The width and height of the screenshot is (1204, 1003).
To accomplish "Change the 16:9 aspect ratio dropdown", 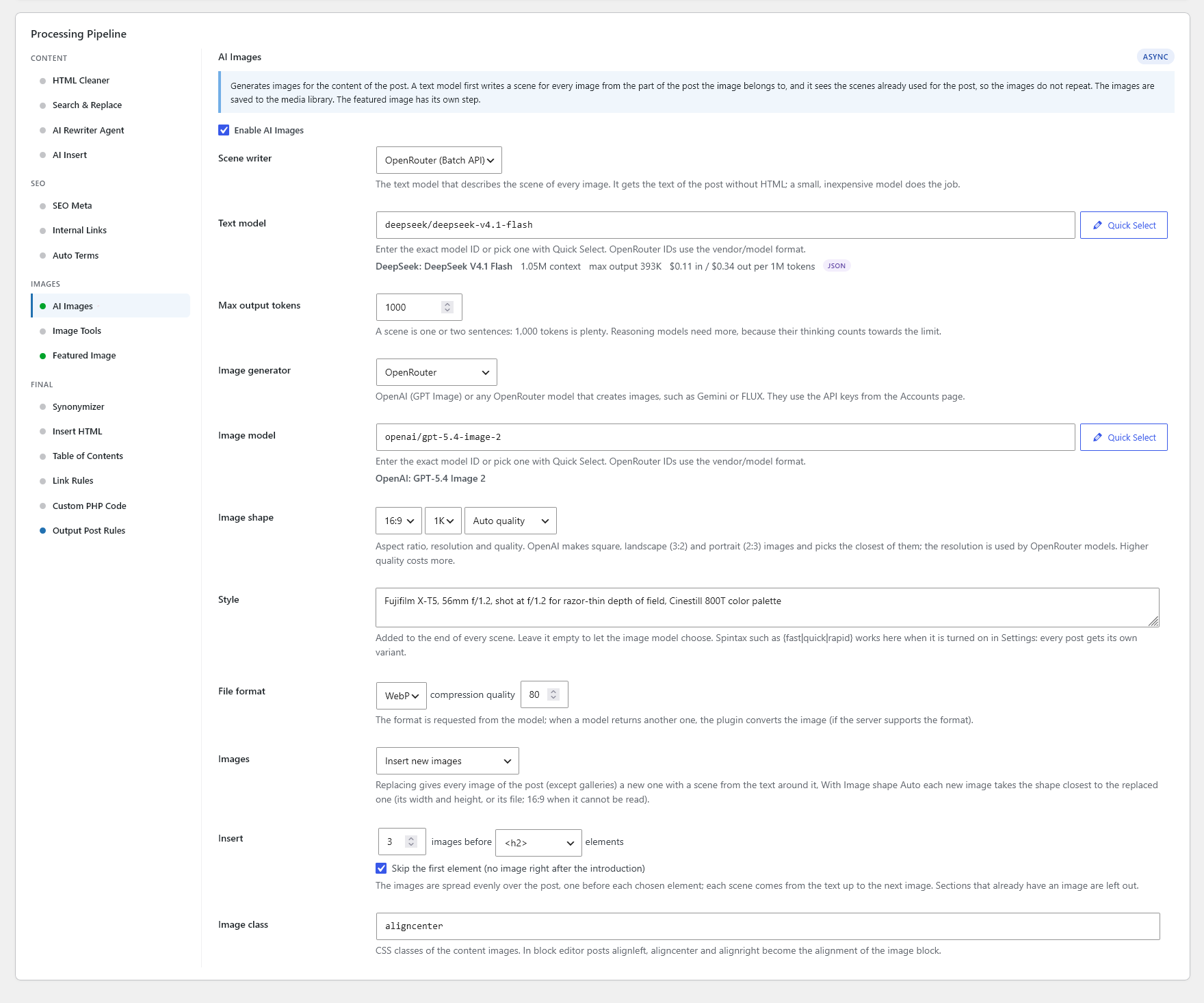I will (399, 521).
